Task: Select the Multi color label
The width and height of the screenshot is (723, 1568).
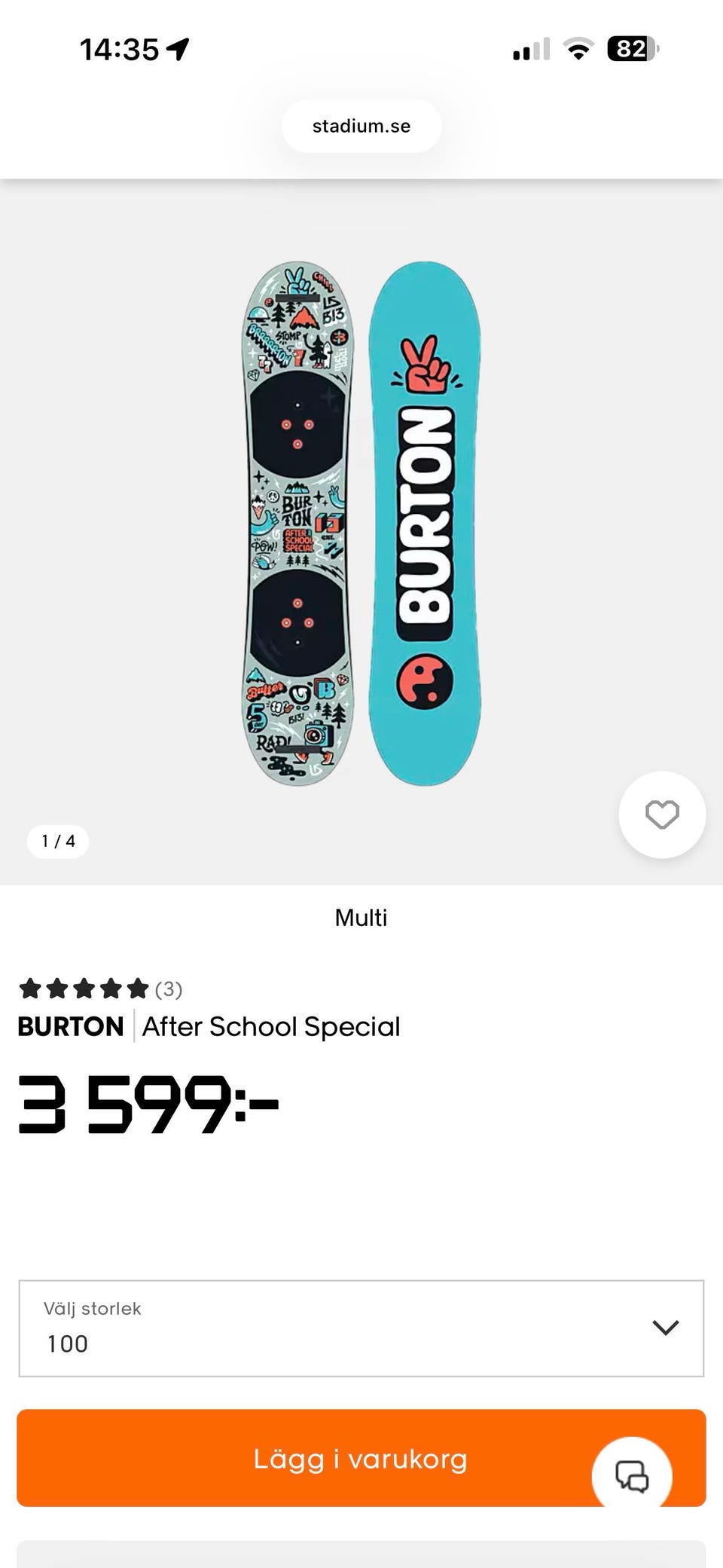Action: pyautogui.click(x=361, y=918)
